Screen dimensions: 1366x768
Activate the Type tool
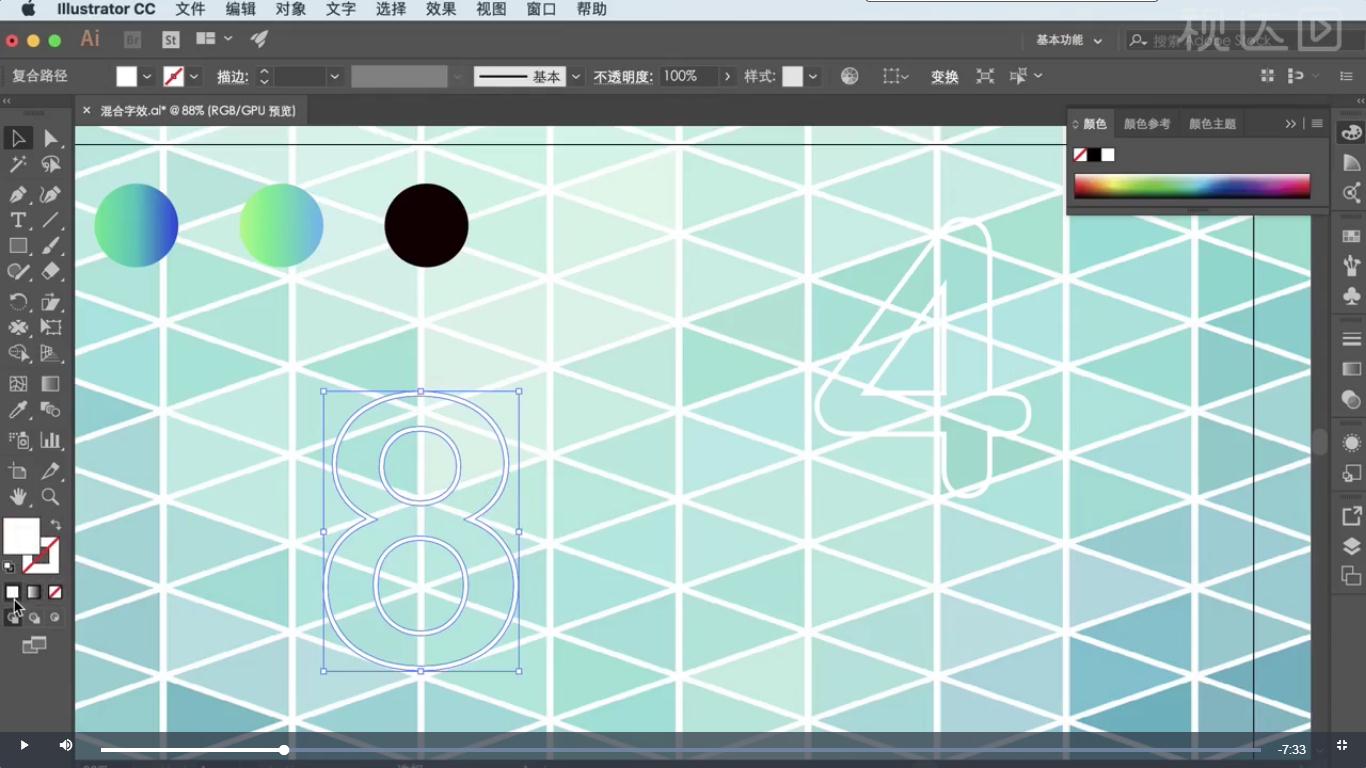18,220
